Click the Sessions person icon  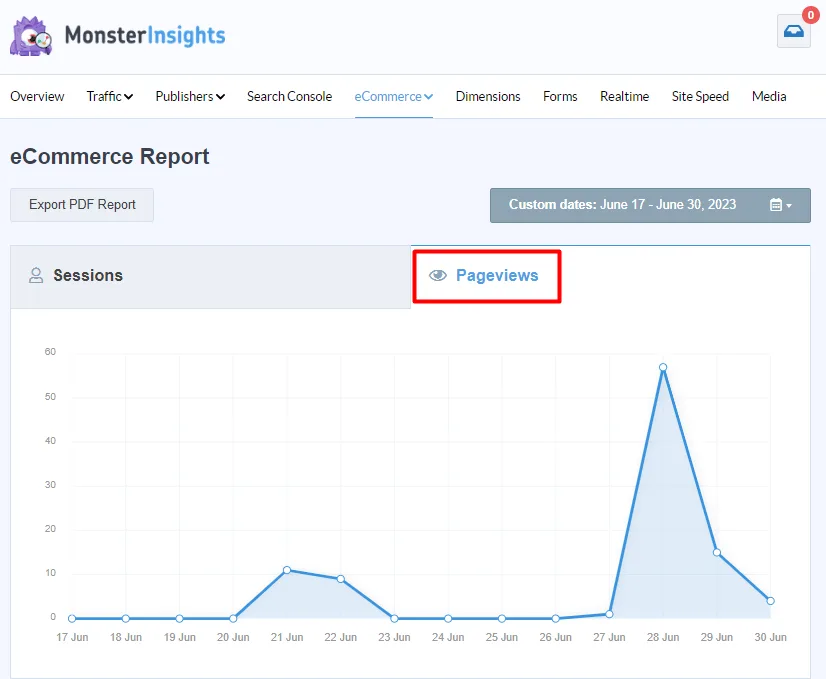click(36, 276)
